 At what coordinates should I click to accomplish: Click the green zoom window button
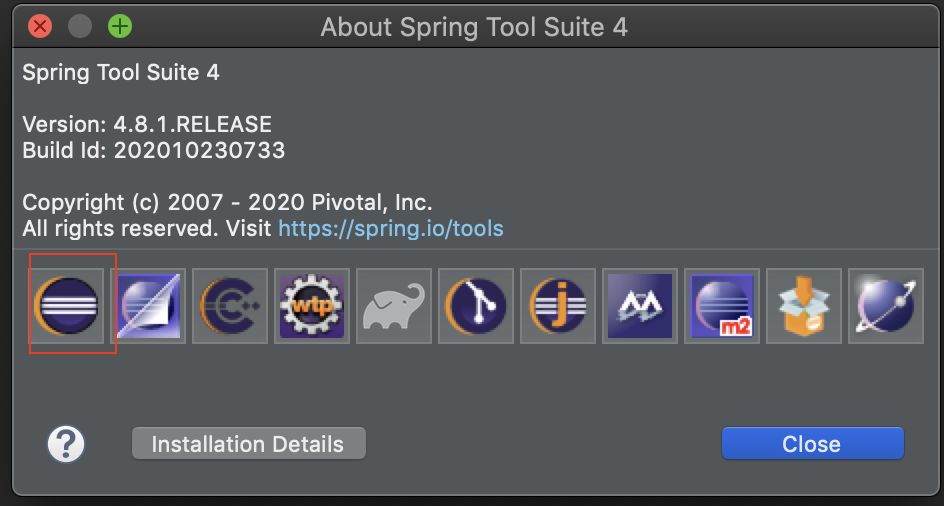click(120, 27)
